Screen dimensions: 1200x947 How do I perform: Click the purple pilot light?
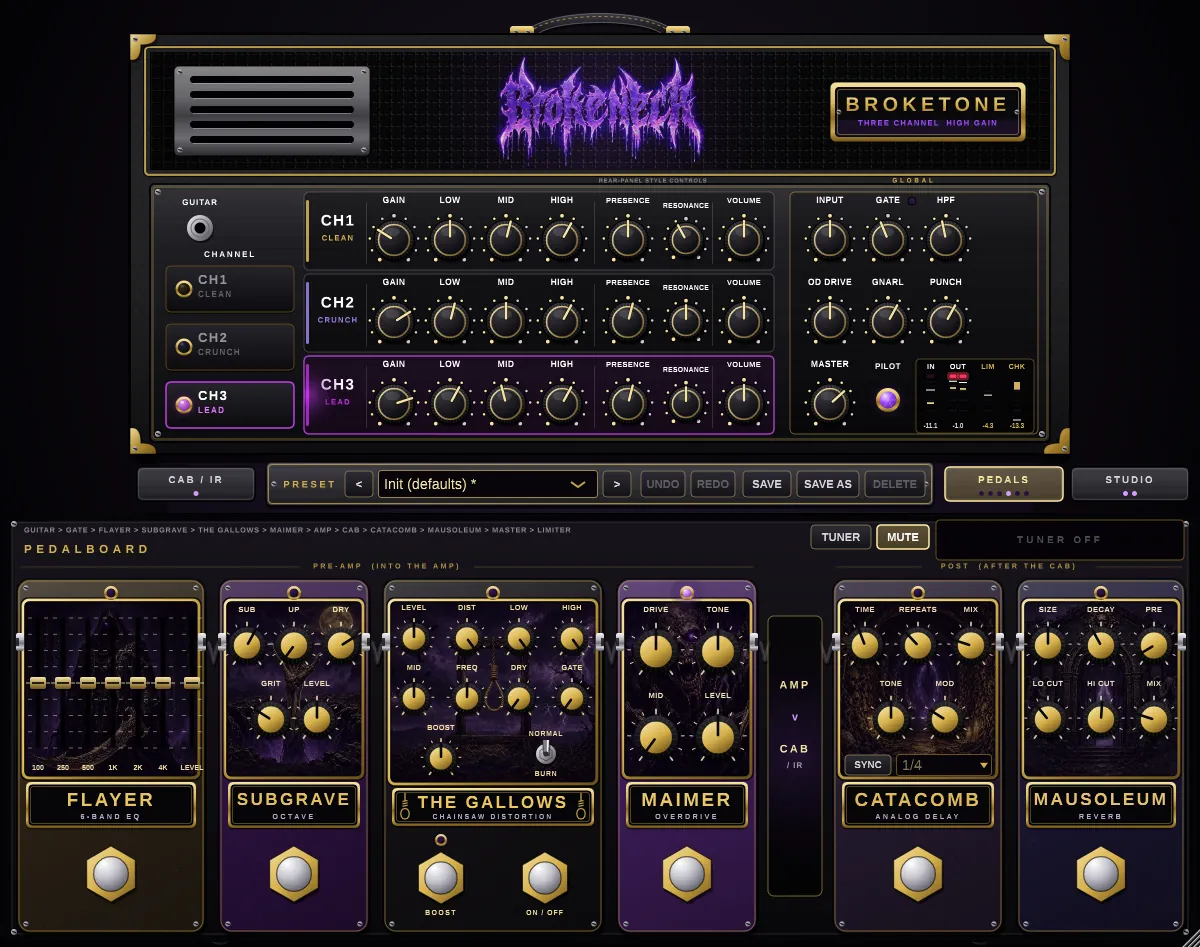887,400
